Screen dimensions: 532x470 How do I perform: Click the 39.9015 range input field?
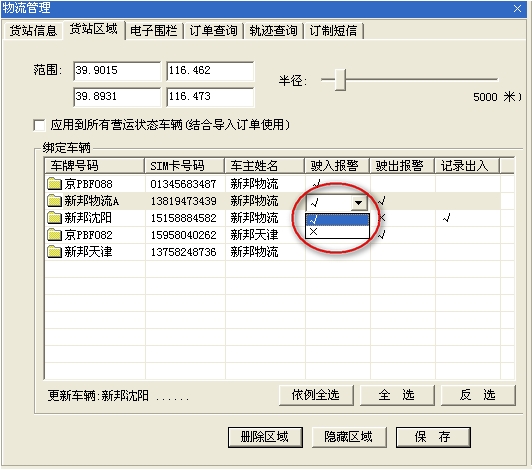[x=117, y=71]
